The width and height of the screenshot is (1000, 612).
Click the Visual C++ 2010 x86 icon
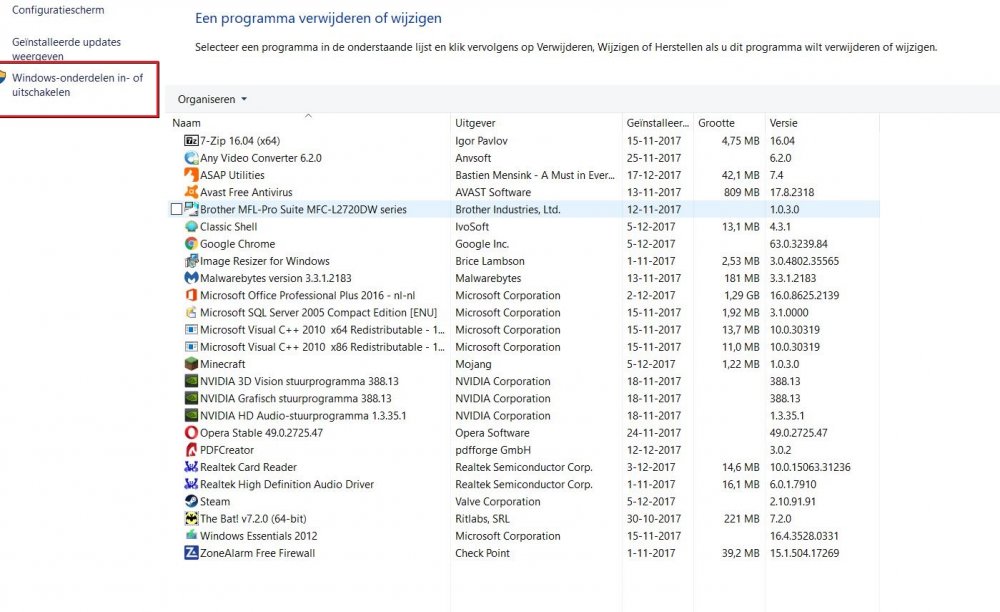(191, 347)
